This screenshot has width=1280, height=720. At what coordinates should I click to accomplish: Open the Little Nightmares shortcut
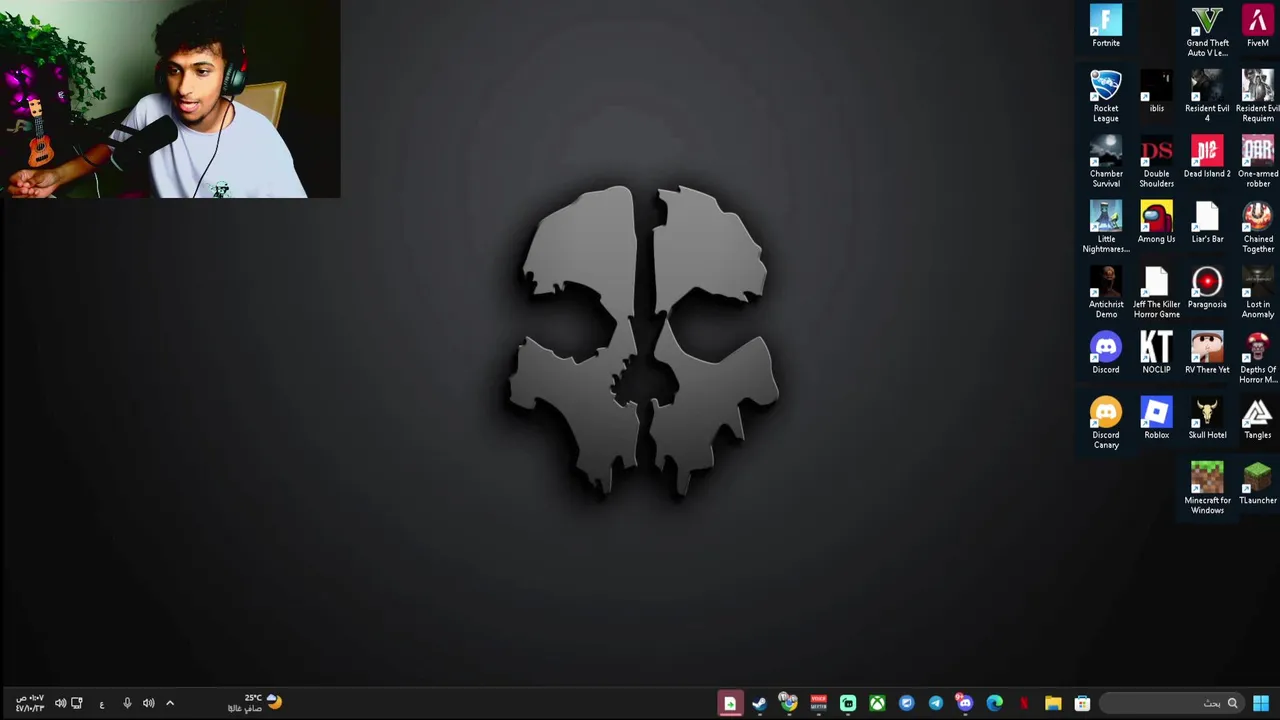(1106, 227)
